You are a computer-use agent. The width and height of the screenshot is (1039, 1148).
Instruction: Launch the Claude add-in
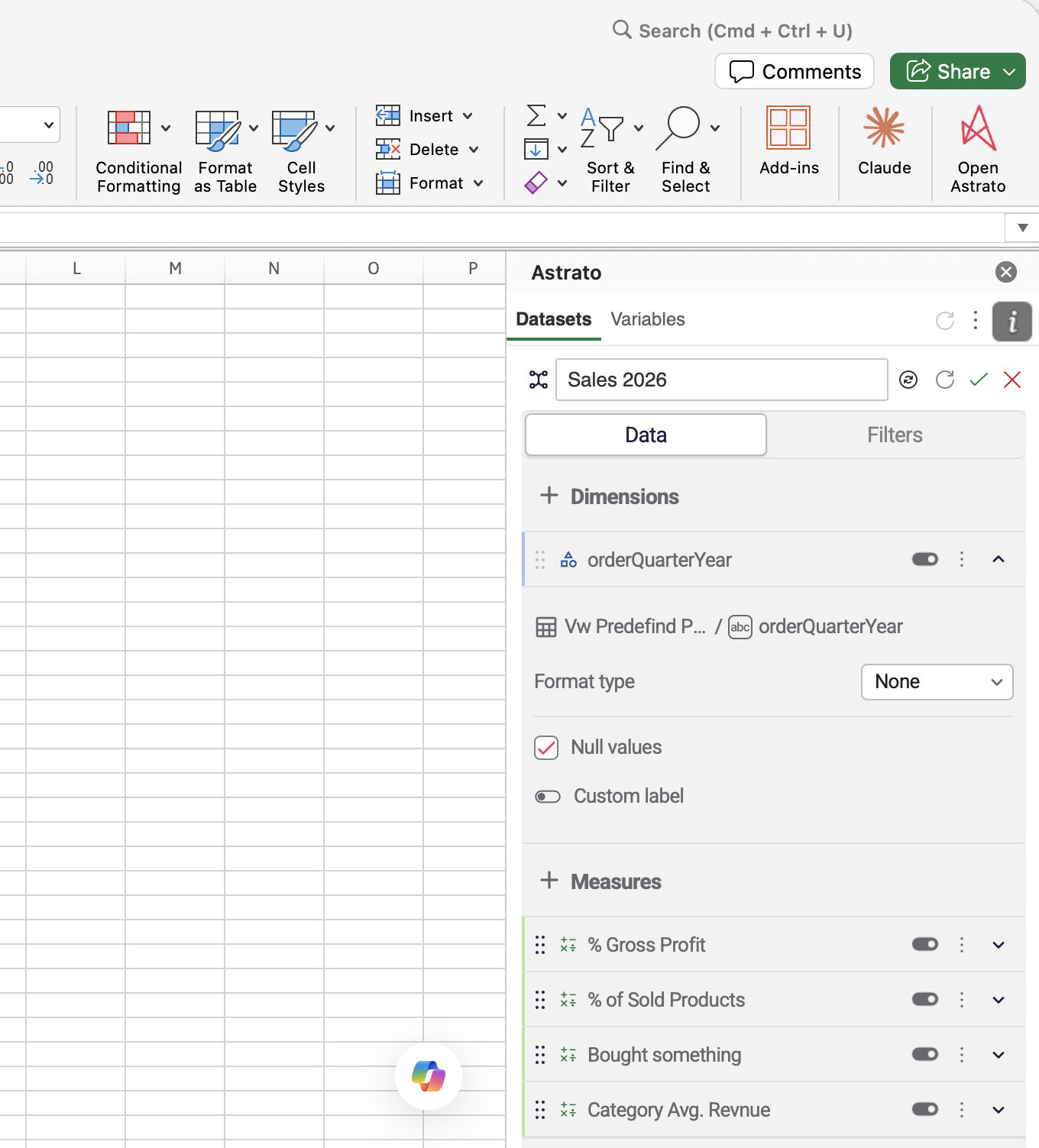pos(884,142)
